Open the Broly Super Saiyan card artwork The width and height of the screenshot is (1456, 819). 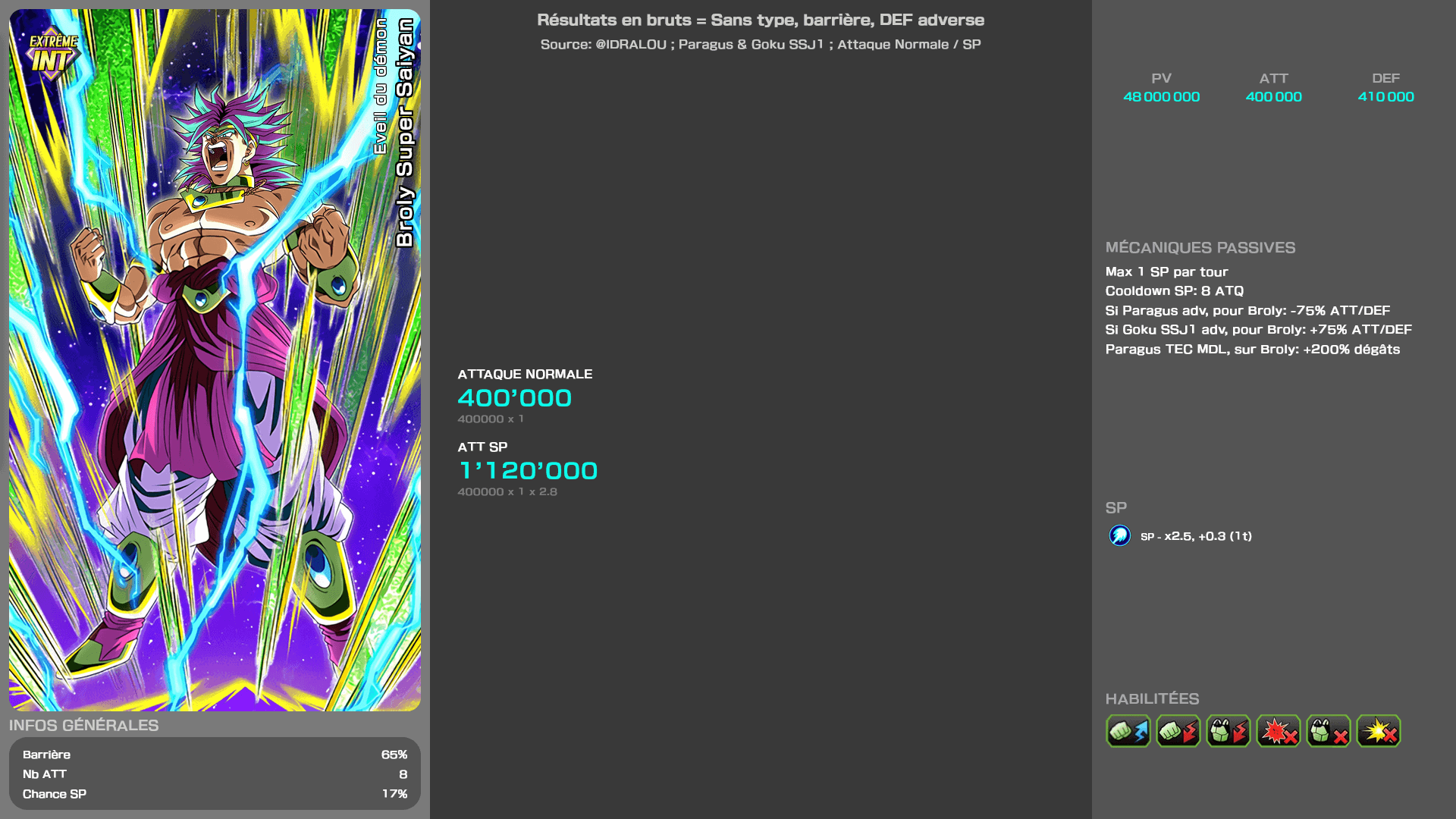pyautogui.click(x=215, y=360)
